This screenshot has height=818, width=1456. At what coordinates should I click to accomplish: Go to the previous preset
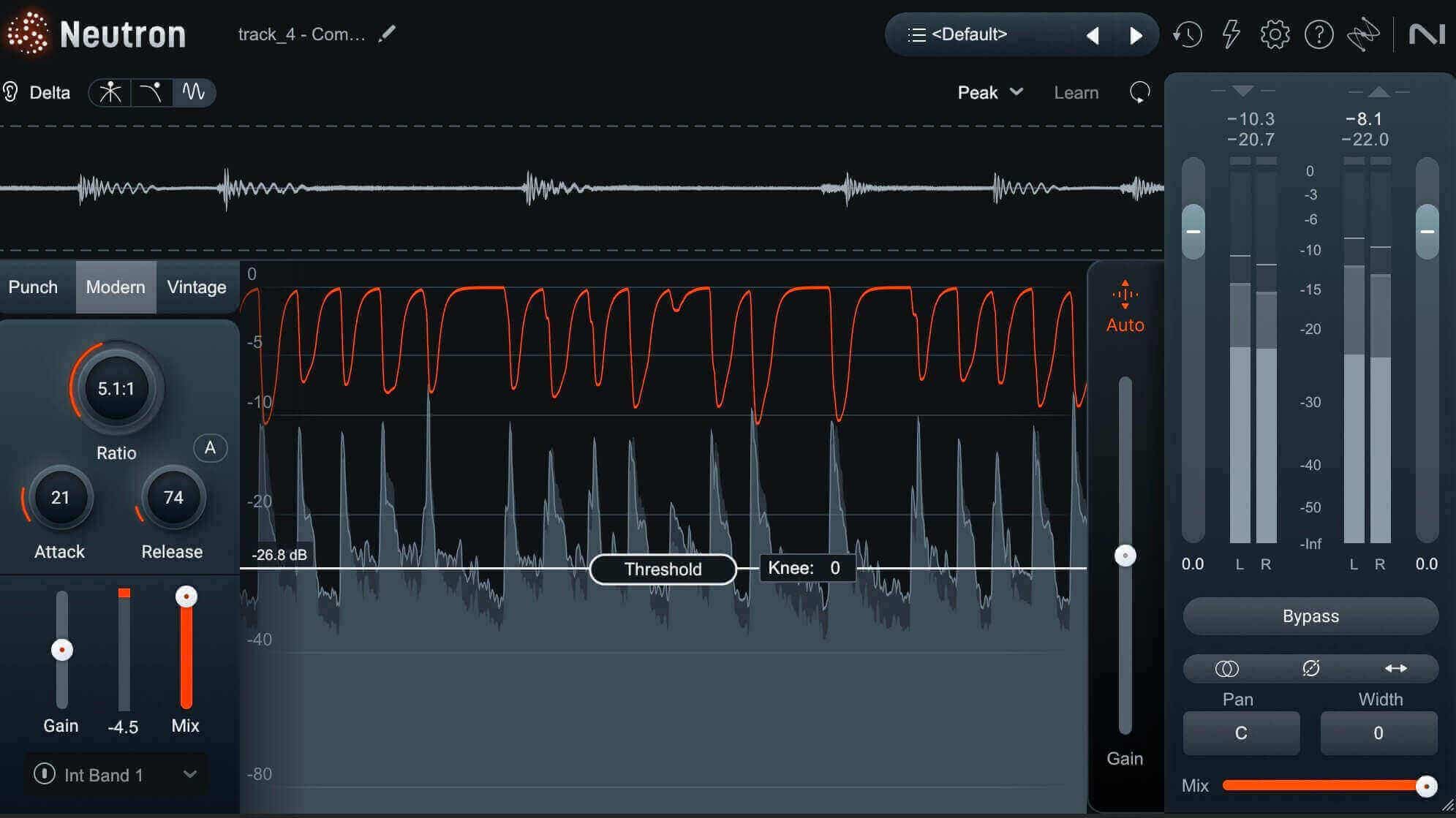click(x=1093, y=35)
